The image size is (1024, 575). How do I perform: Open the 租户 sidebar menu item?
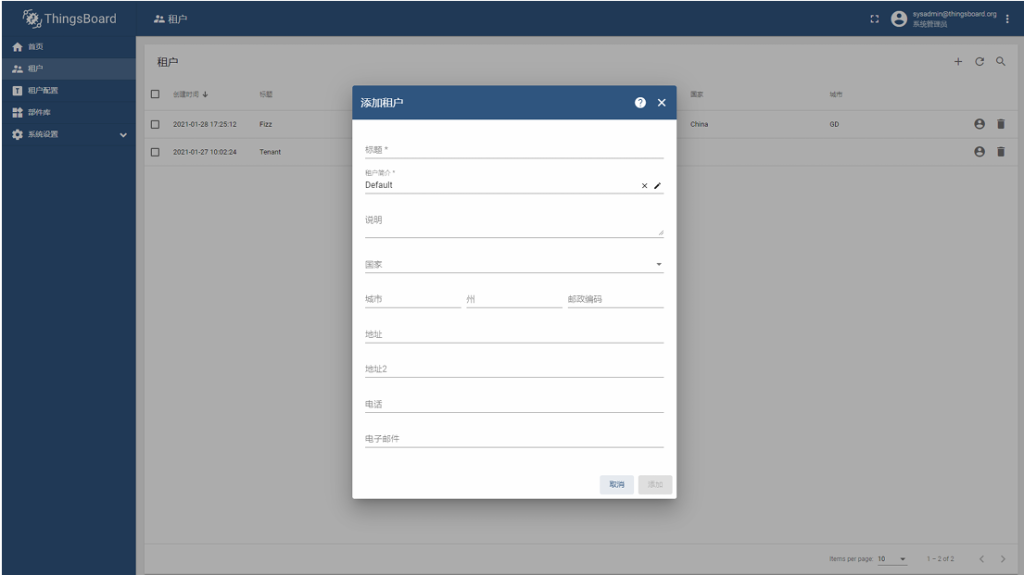click(x=69, y=69)
